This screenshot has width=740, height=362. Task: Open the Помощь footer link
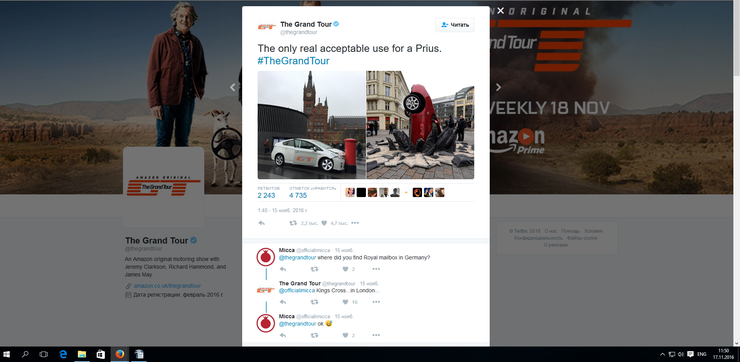[x=571, y=231]
